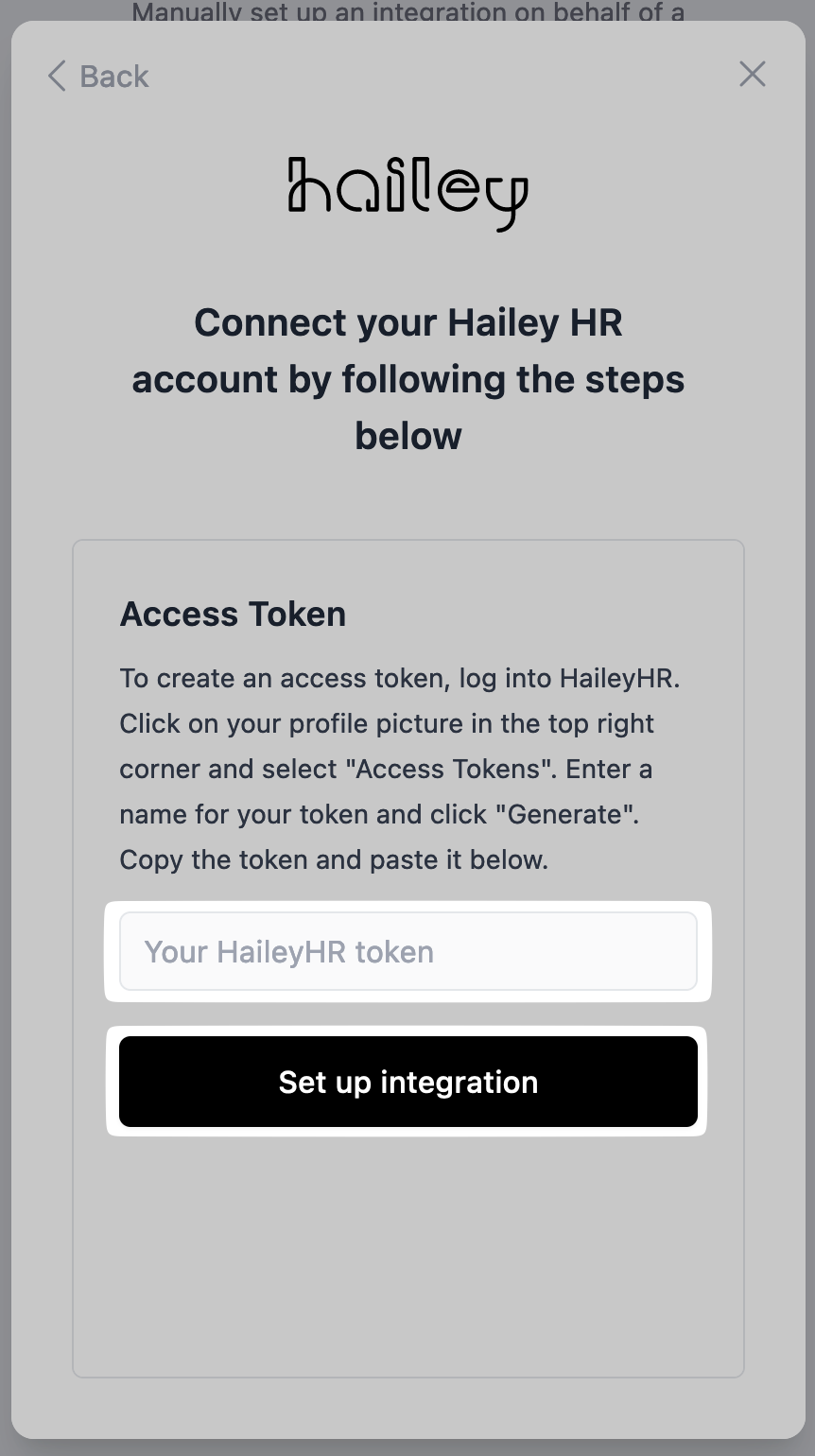Viewport: 815px width, 1456px height.
Task: Click the Access Token section heading
Action: coord(233,615)
